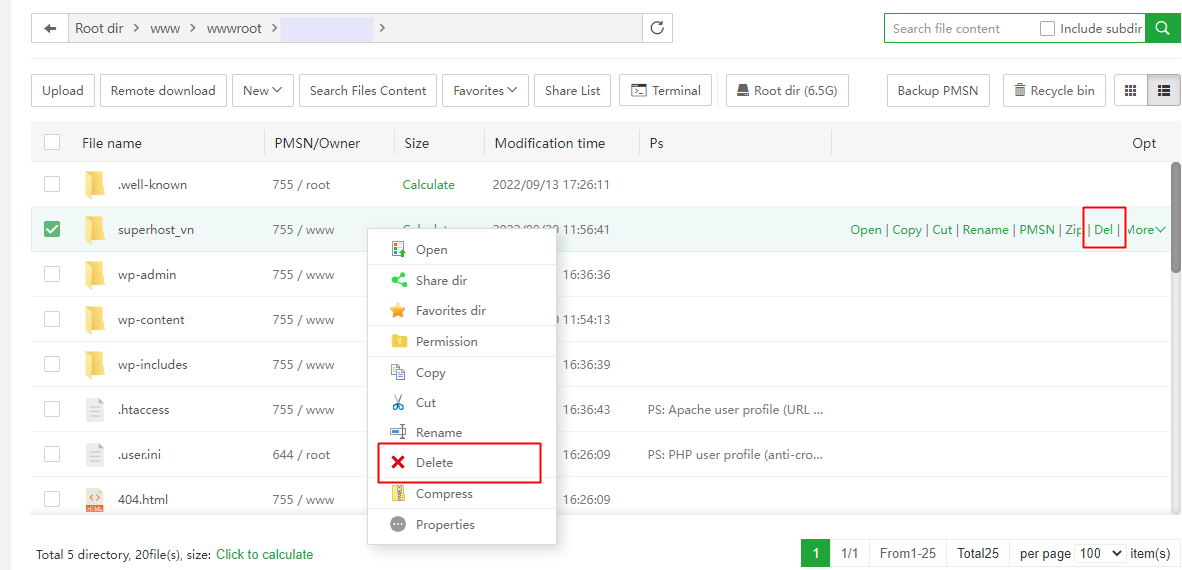Focus the Search file content field
Screen dimensions: 1182x570
pyautogui.click(x=958, y=29)
